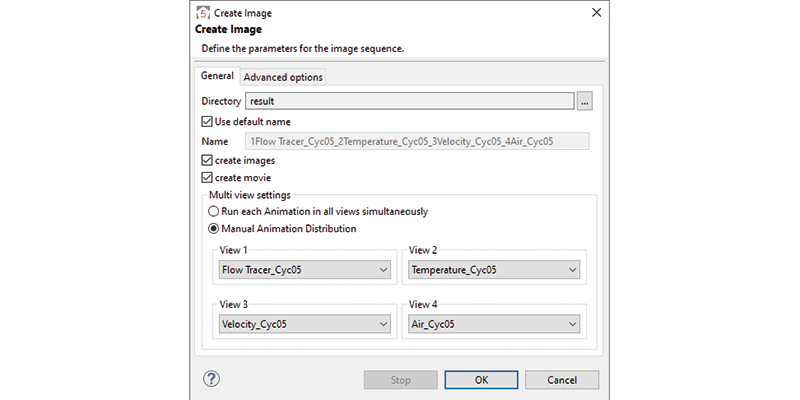Open View 4 Air_Cyc05 dropdown

(494, 324)
